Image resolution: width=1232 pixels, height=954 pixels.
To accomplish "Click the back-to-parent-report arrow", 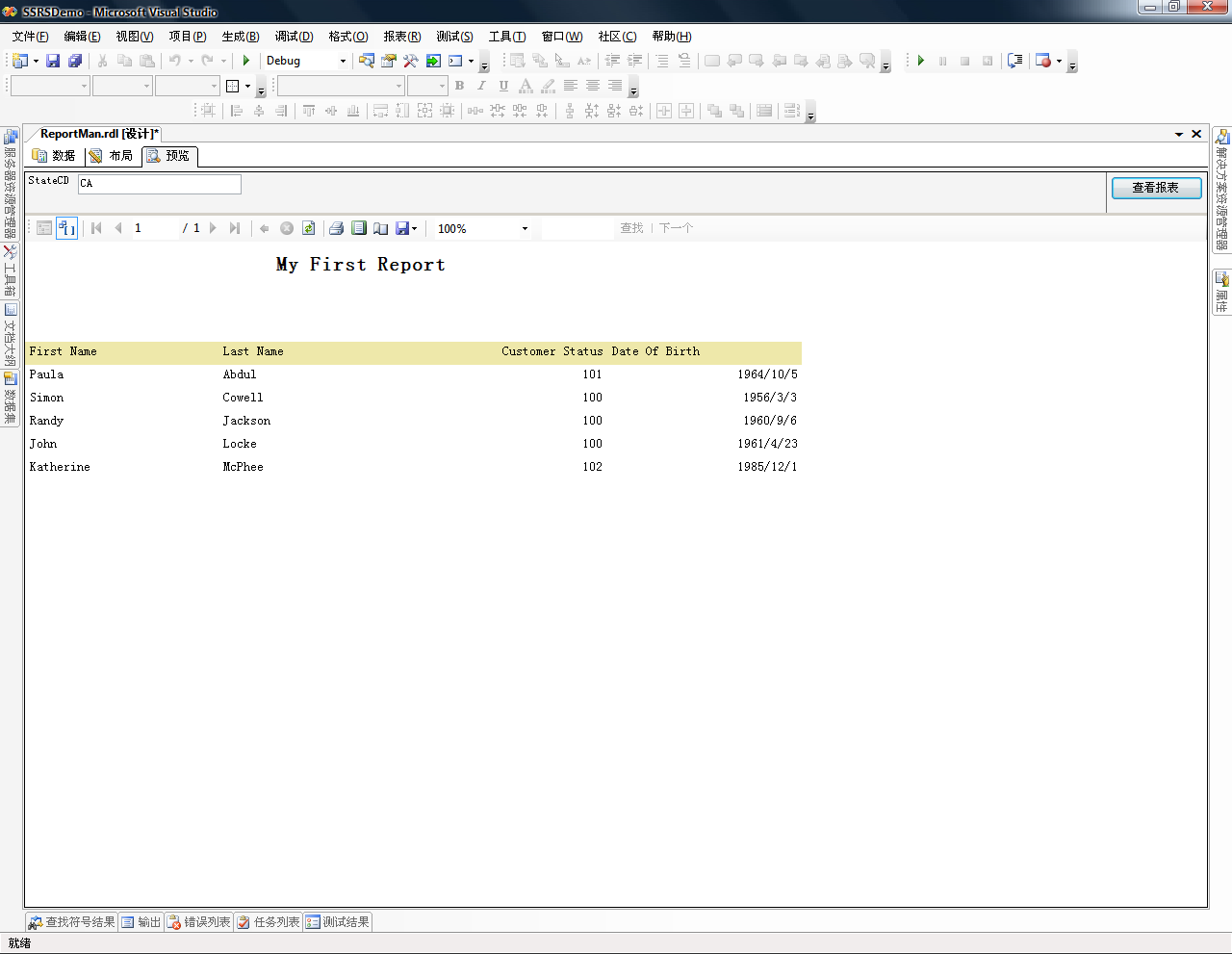I will [265, 228].
